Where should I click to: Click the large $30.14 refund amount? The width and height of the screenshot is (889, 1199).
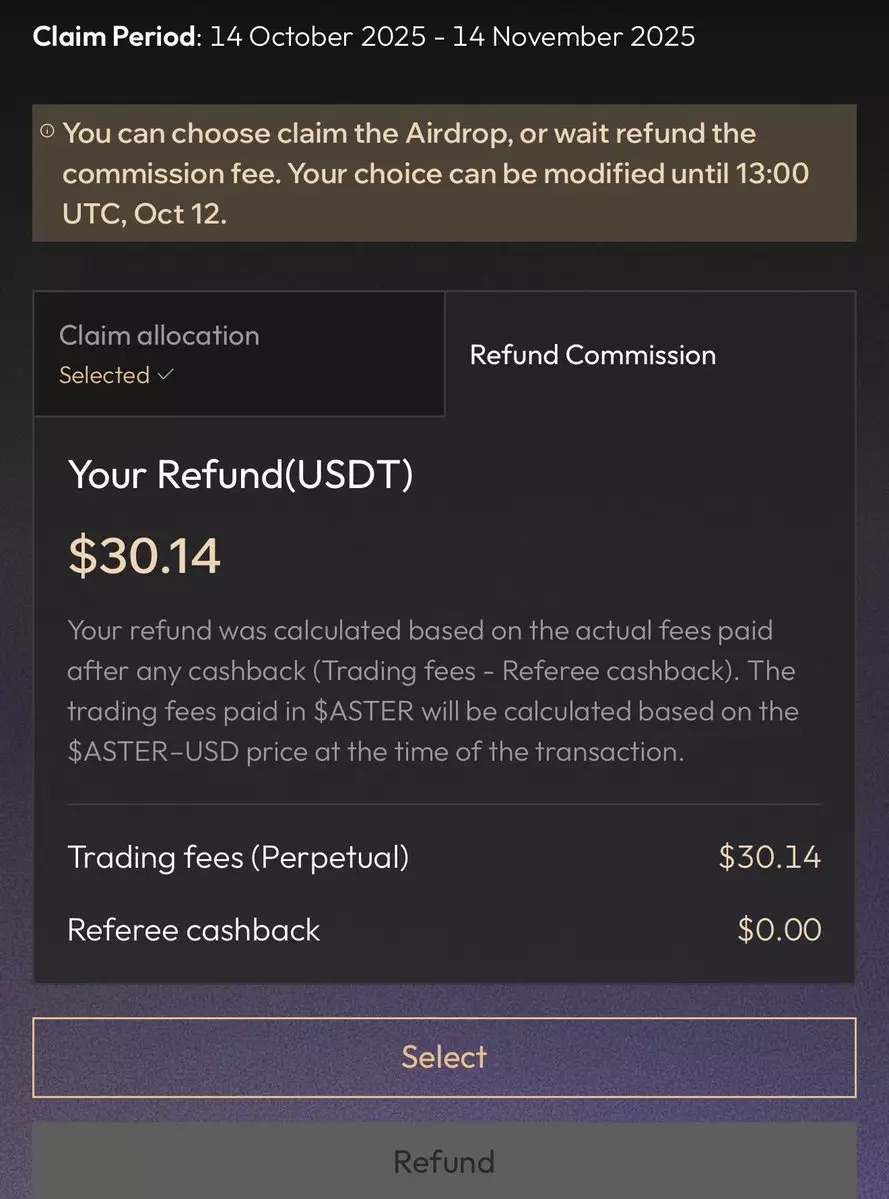click(x=144, y=555)
